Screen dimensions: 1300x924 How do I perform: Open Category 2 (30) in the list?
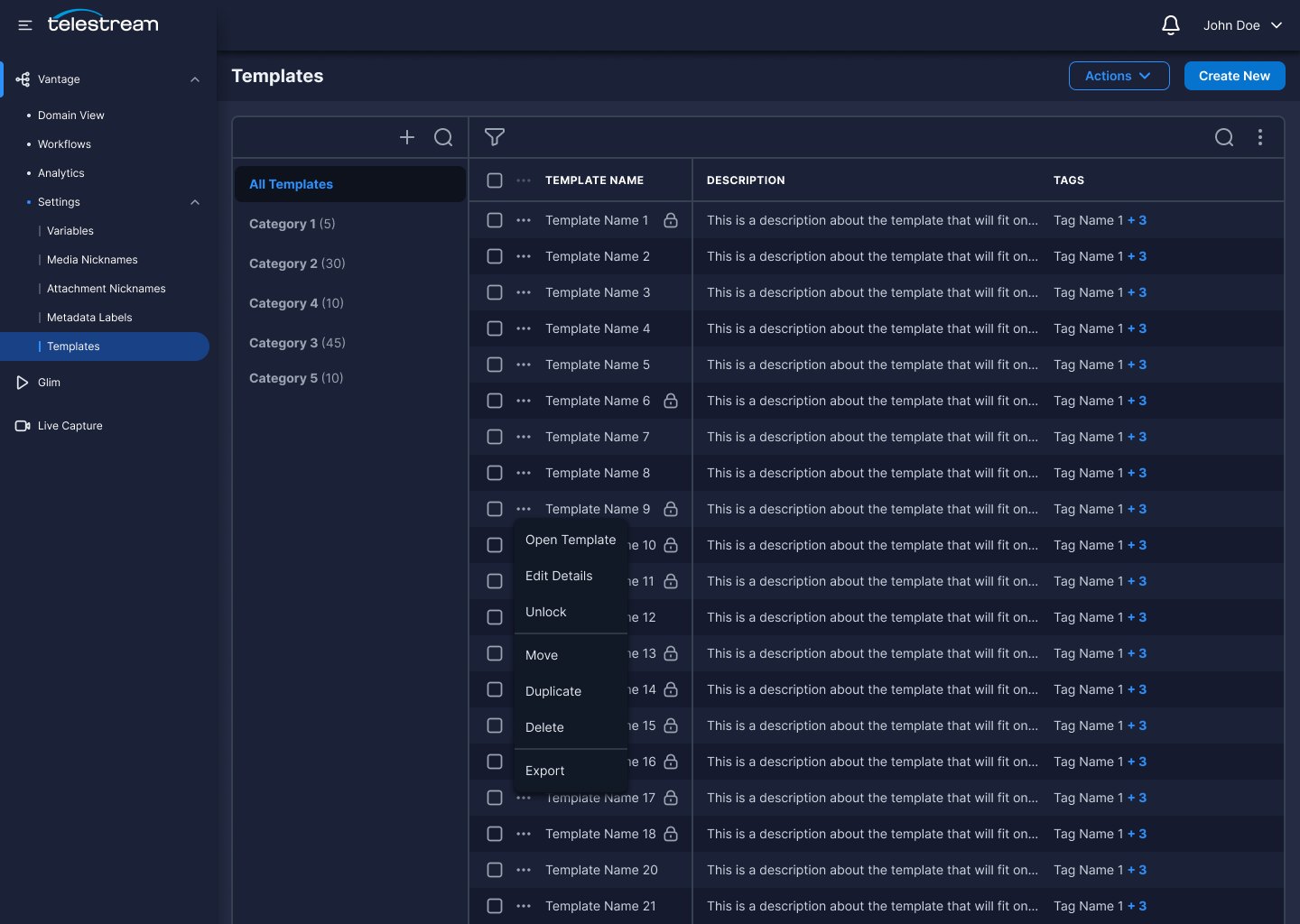click(x=297, y=263)
